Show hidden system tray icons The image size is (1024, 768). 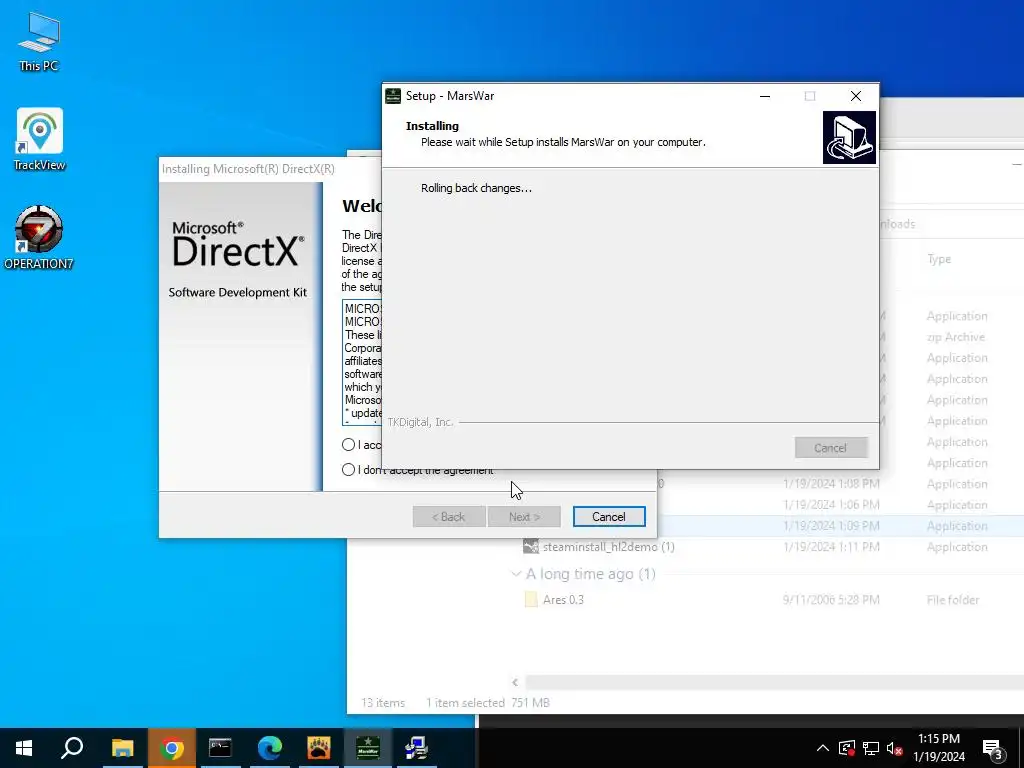823,748
